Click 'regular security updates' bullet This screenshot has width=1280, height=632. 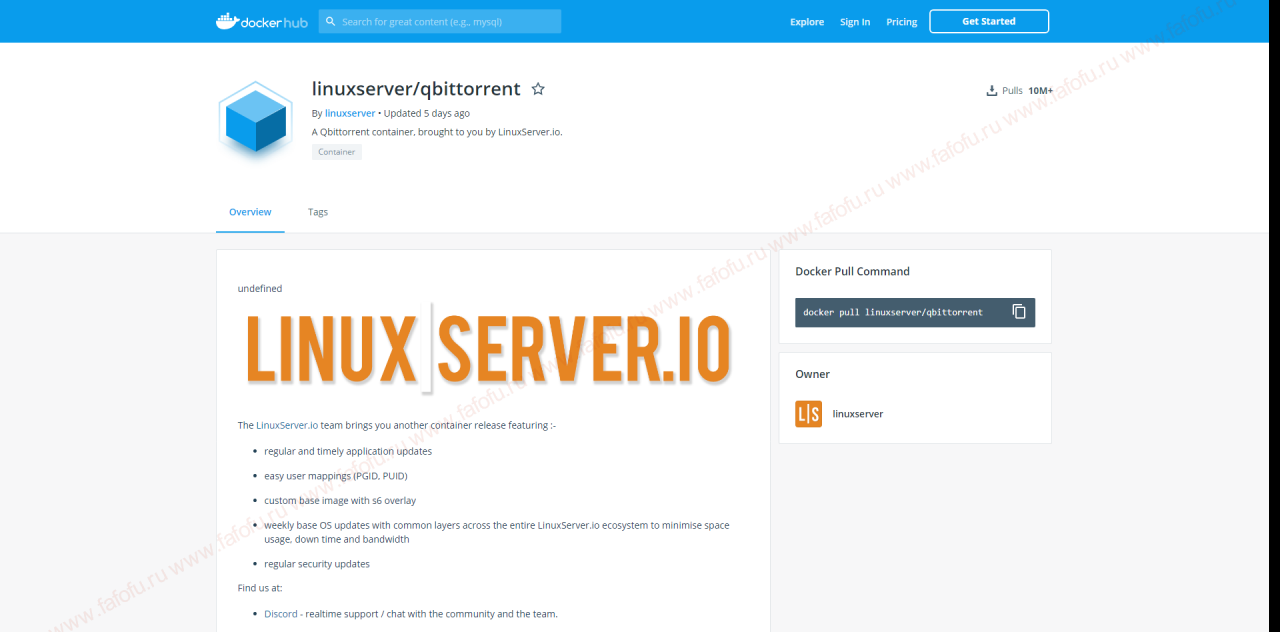(317, 564)
